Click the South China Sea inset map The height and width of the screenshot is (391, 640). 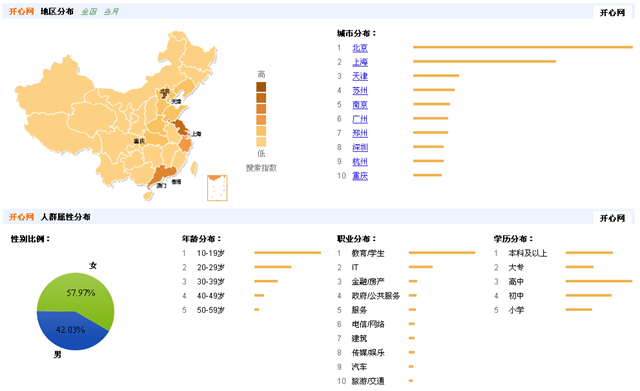click(217, 188)
